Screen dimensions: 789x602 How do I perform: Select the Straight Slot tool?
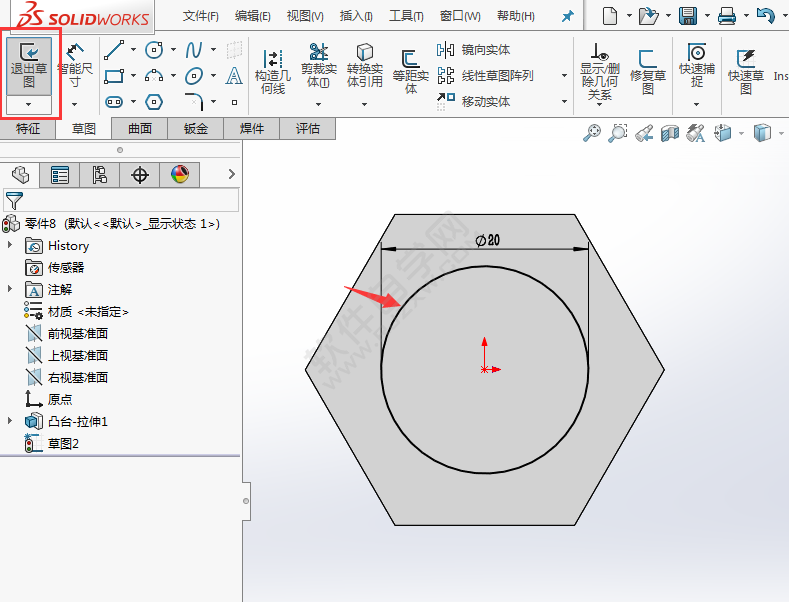(x=114, y=102)
